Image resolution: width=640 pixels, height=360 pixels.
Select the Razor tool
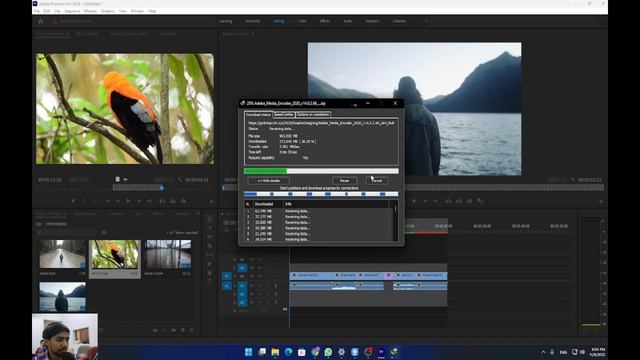[210, 246]
